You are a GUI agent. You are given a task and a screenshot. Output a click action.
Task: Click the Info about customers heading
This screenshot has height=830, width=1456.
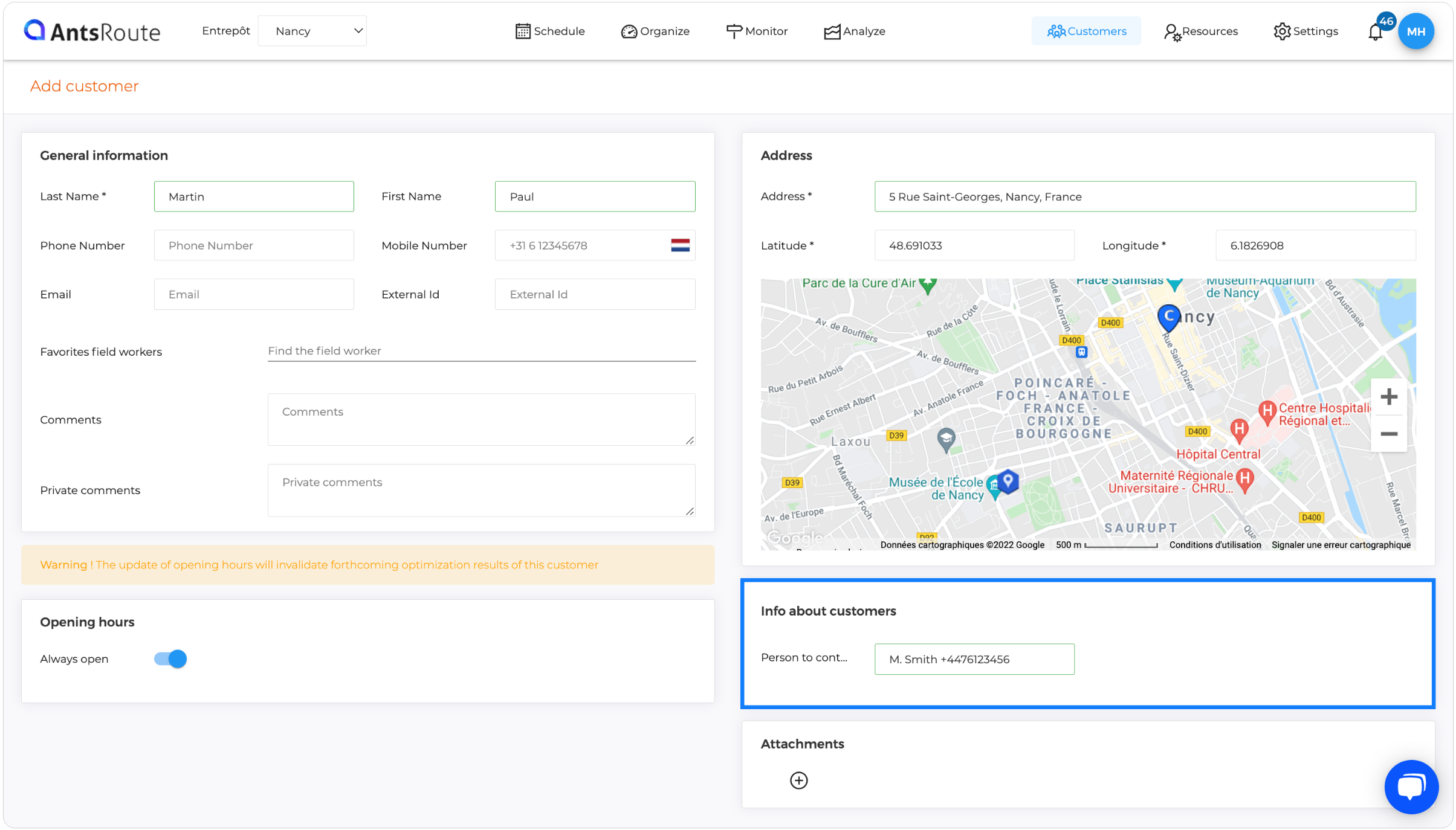(828, 611)
